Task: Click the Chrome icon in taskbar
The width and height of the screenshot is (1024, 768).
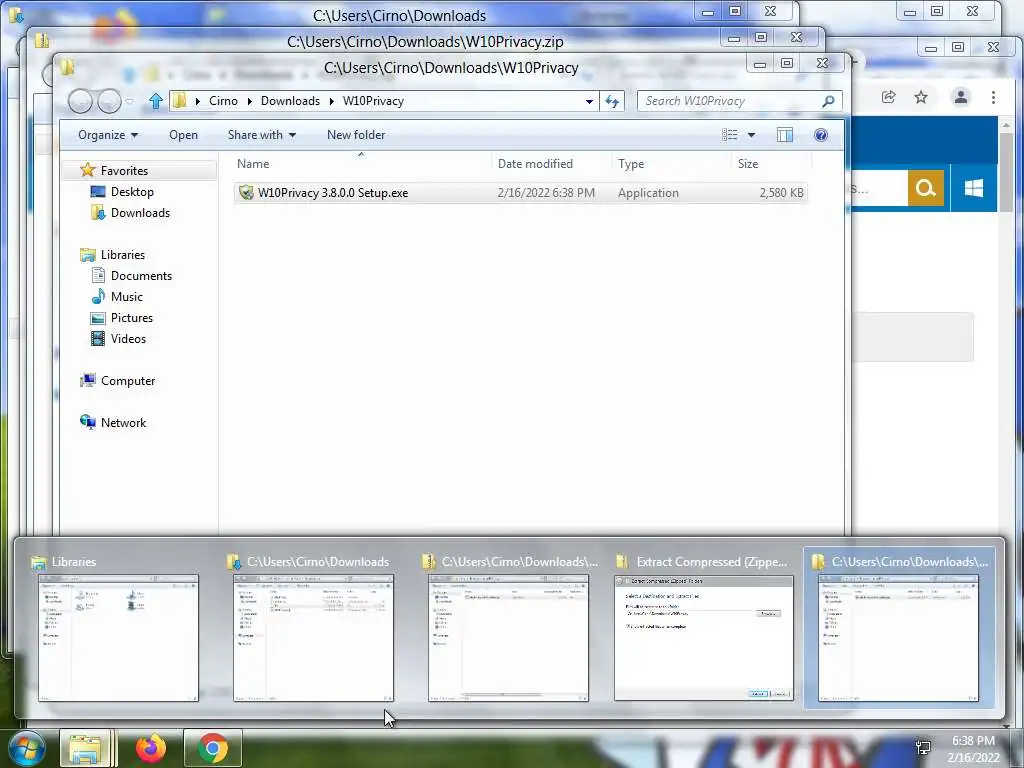Action: [213, 749]
